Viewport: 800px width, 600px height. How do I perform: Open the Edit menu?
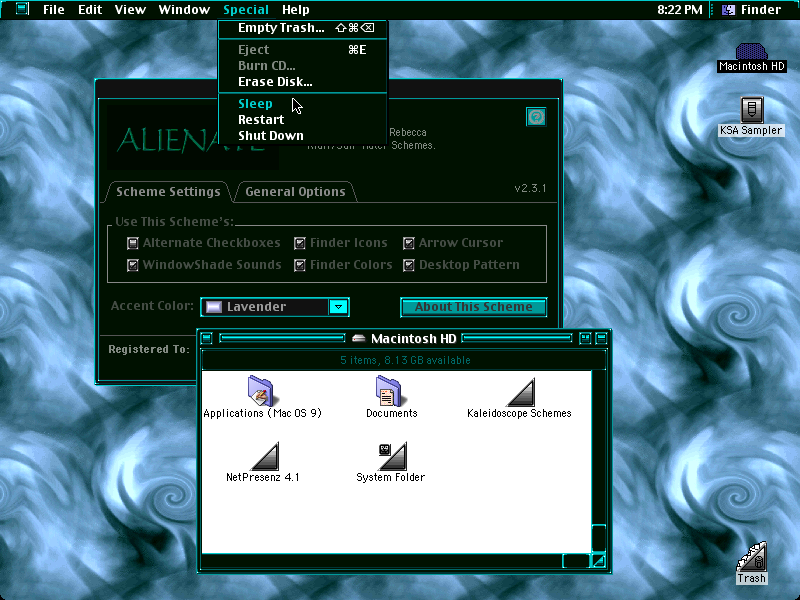pyautogui.click(x=90, y=10)
